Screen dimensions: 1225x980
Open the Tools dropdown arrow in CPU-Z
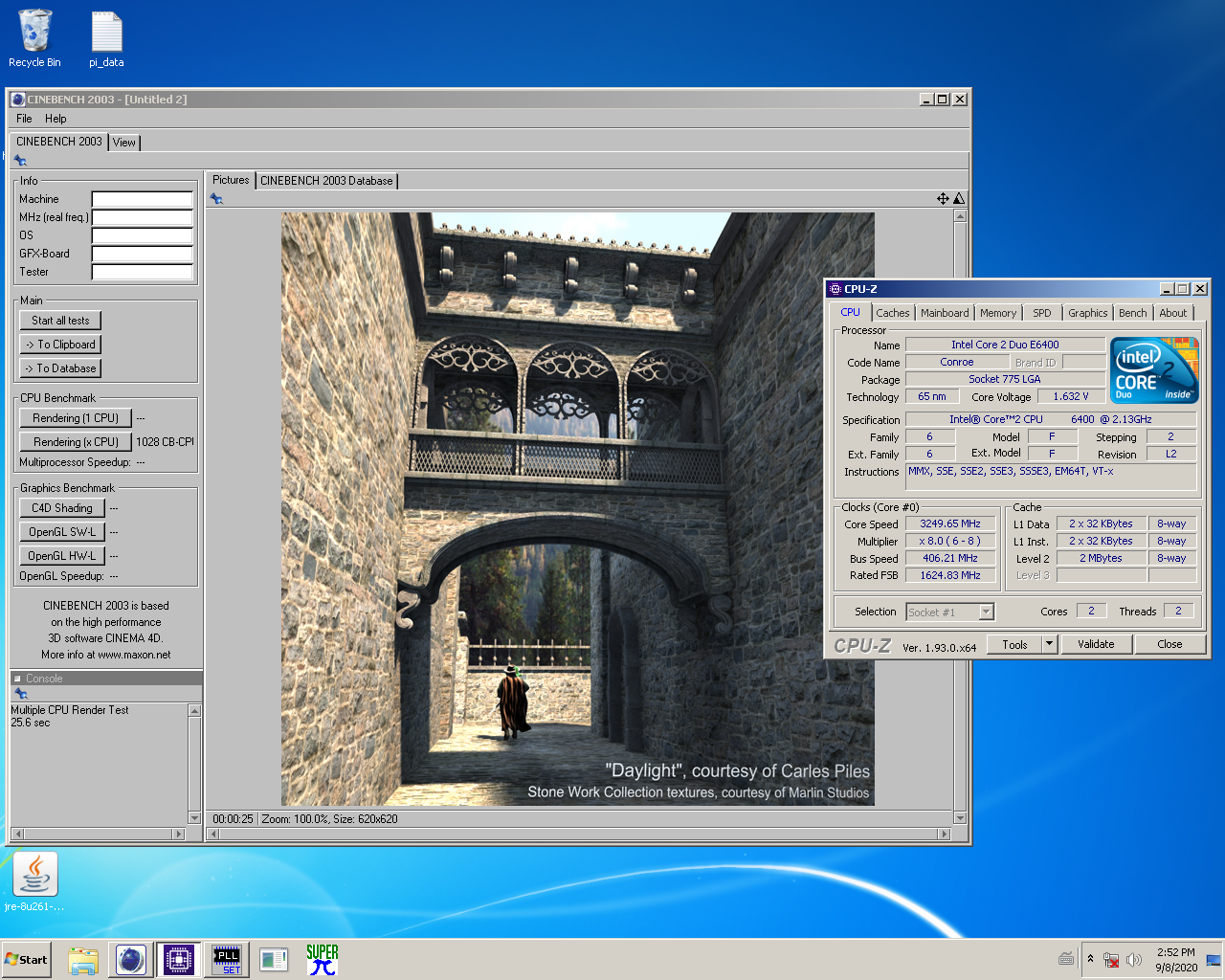(1049, 644)
